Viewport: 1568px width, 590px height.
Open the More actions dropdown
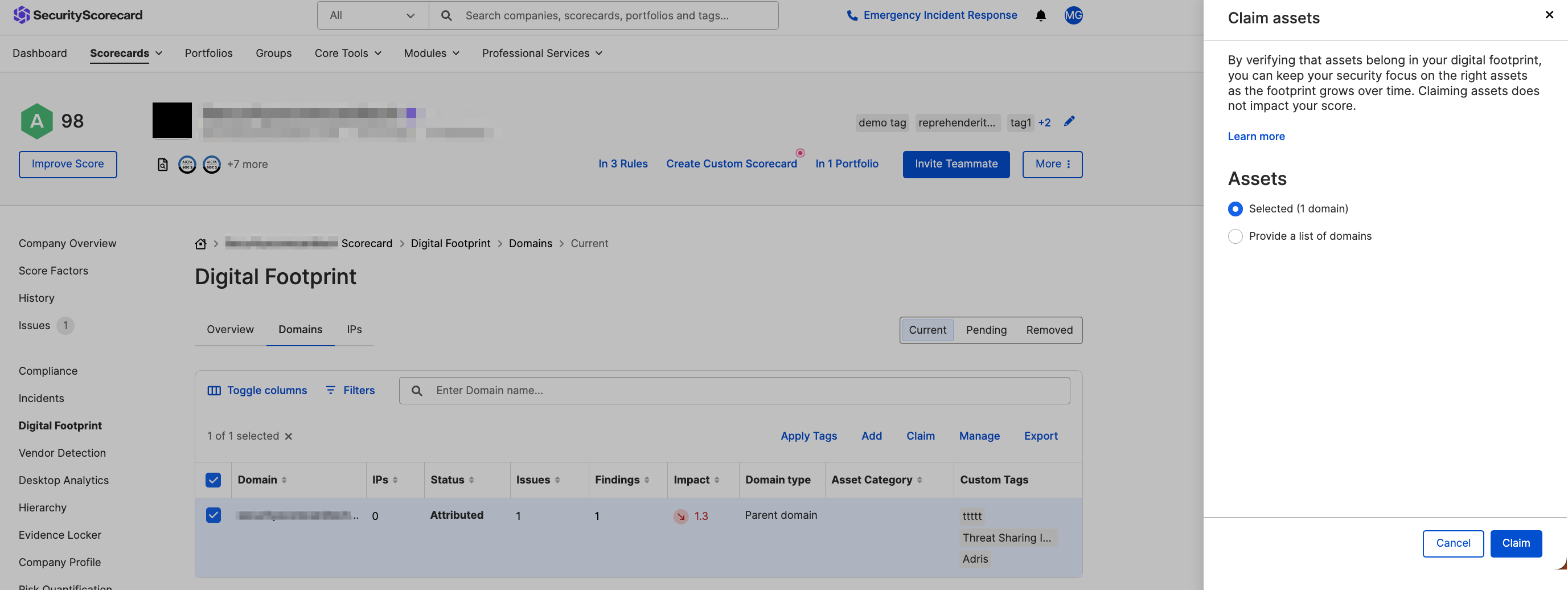1052,165
